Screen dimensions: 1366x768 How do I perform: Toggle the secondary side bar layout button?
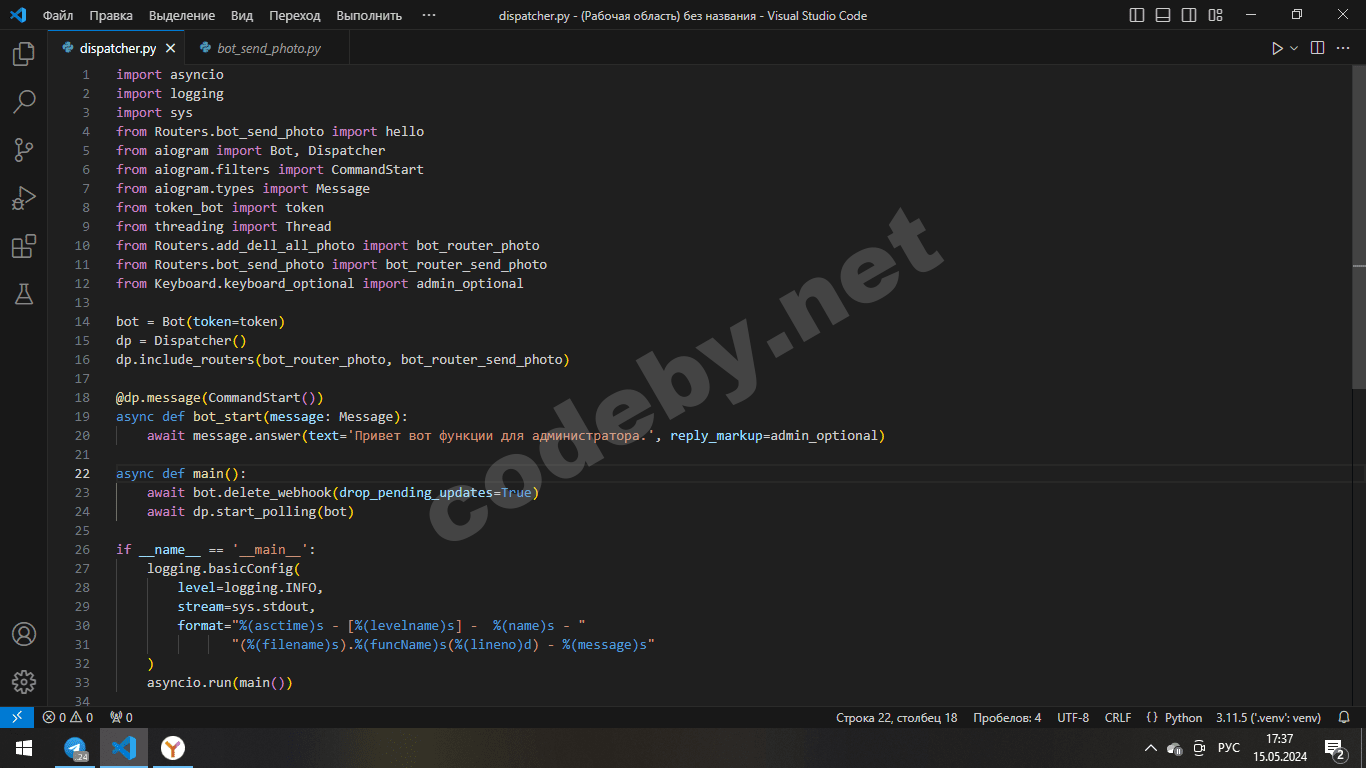click(1189, 15)
